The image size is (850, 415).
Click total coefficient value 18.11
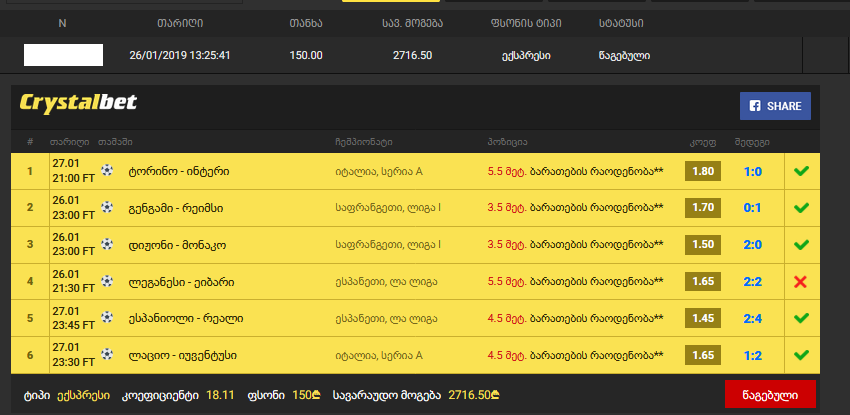(x=220, y=395)
